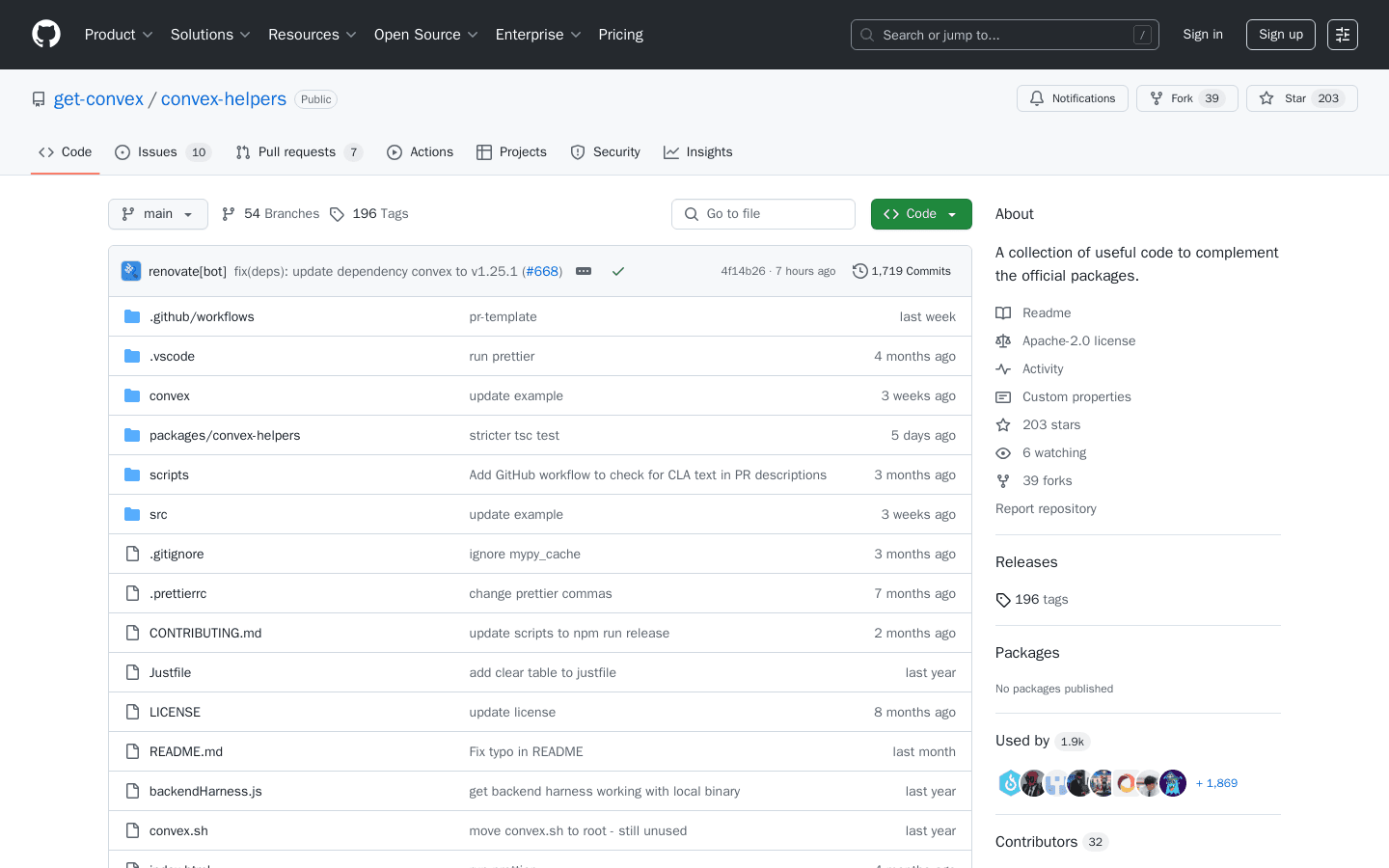Open the .prettierrc file
The image size is (1389, 868).
pos(177,594)
